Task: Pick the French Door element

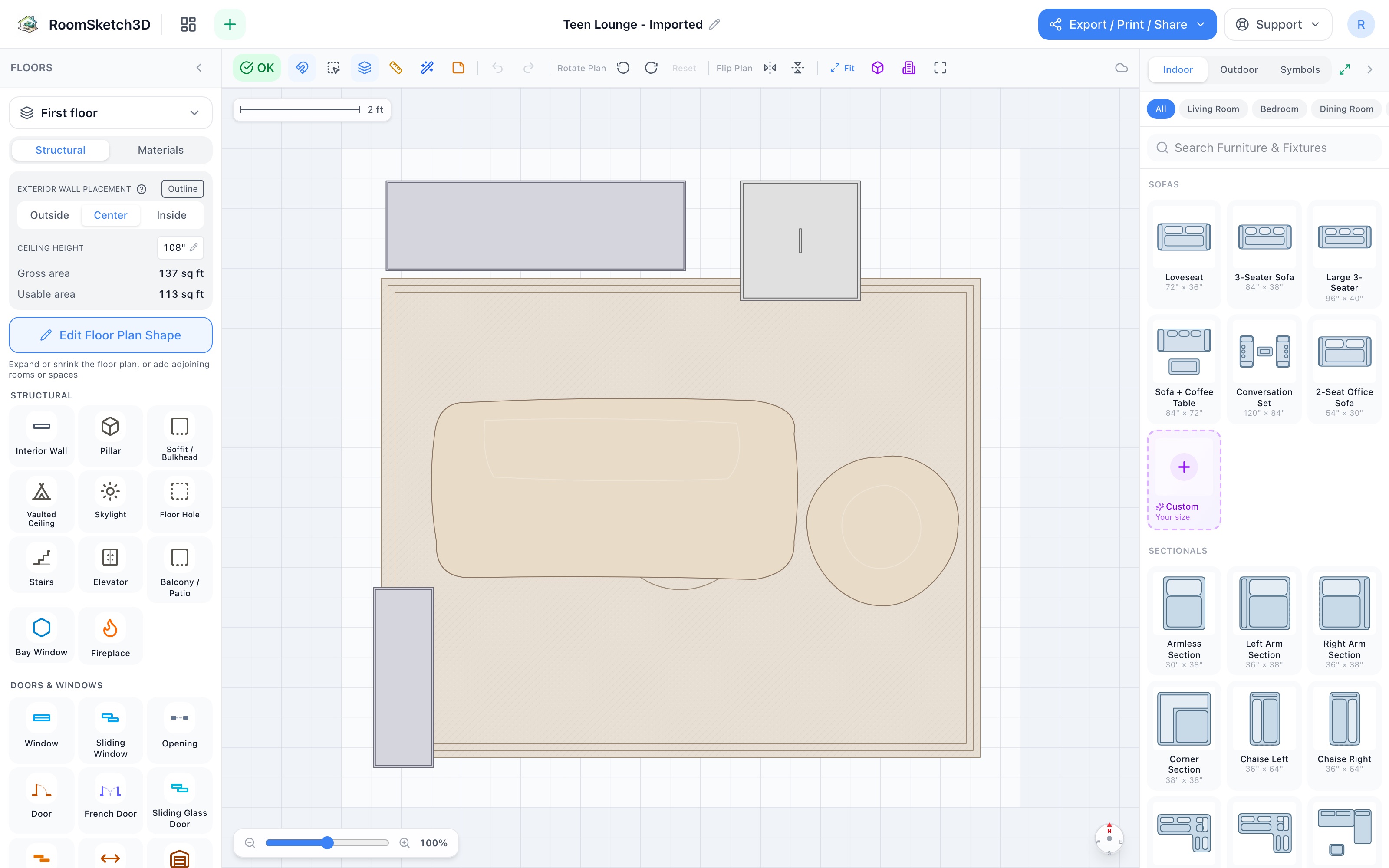Action: (110, 801)
